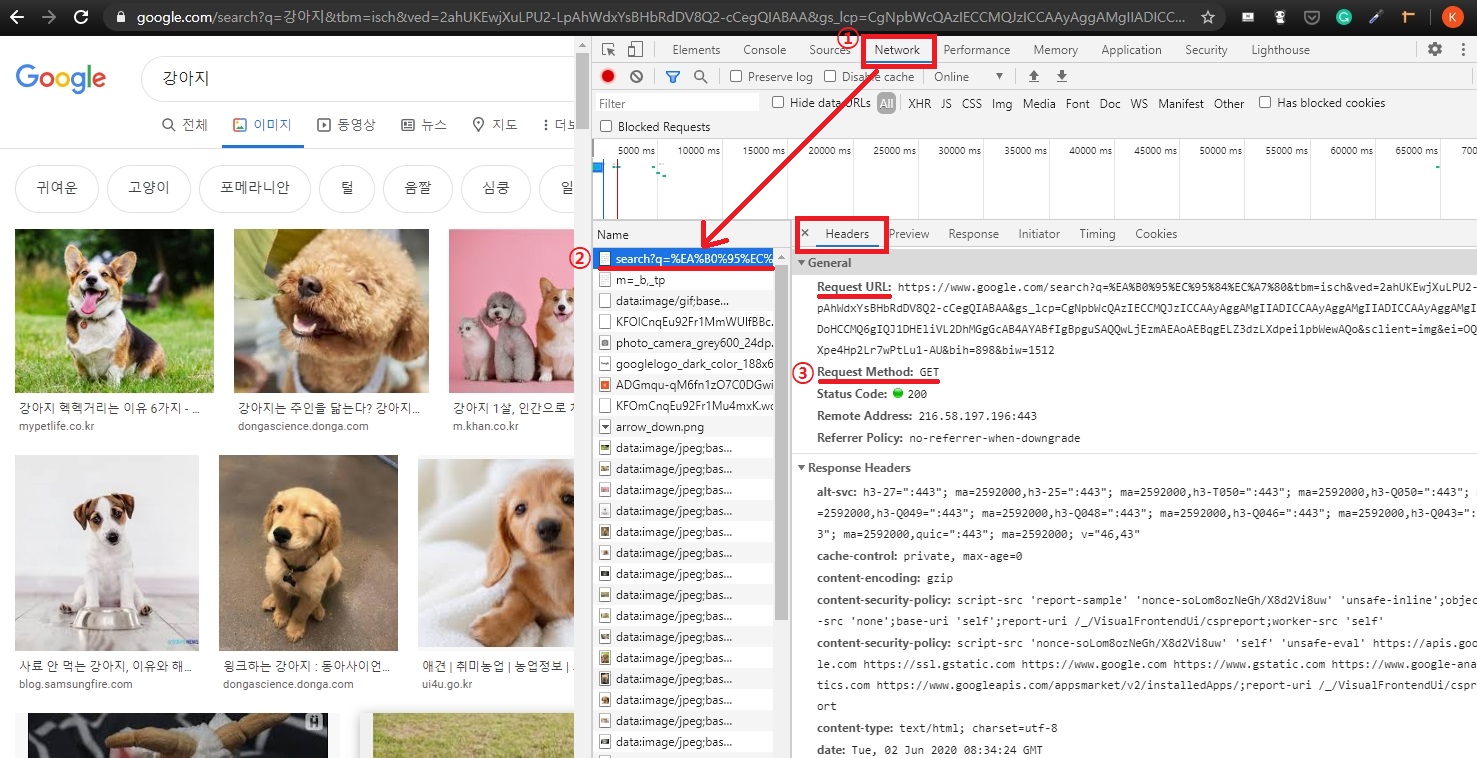Select the All request type filter

[886, 103]
